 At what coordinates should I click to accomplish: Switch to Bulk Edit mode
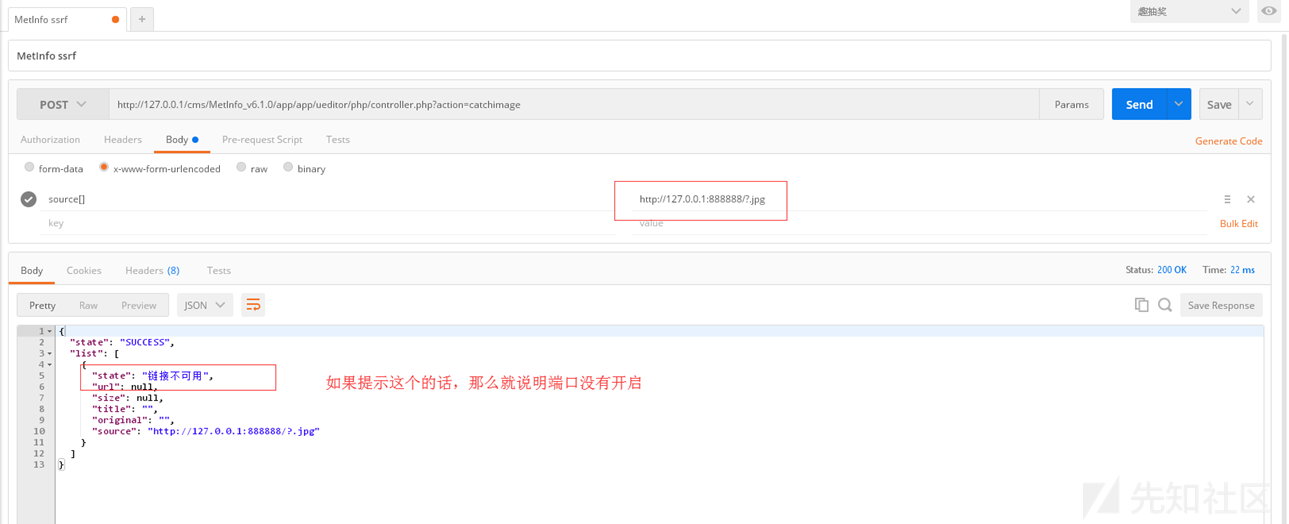1239,223
